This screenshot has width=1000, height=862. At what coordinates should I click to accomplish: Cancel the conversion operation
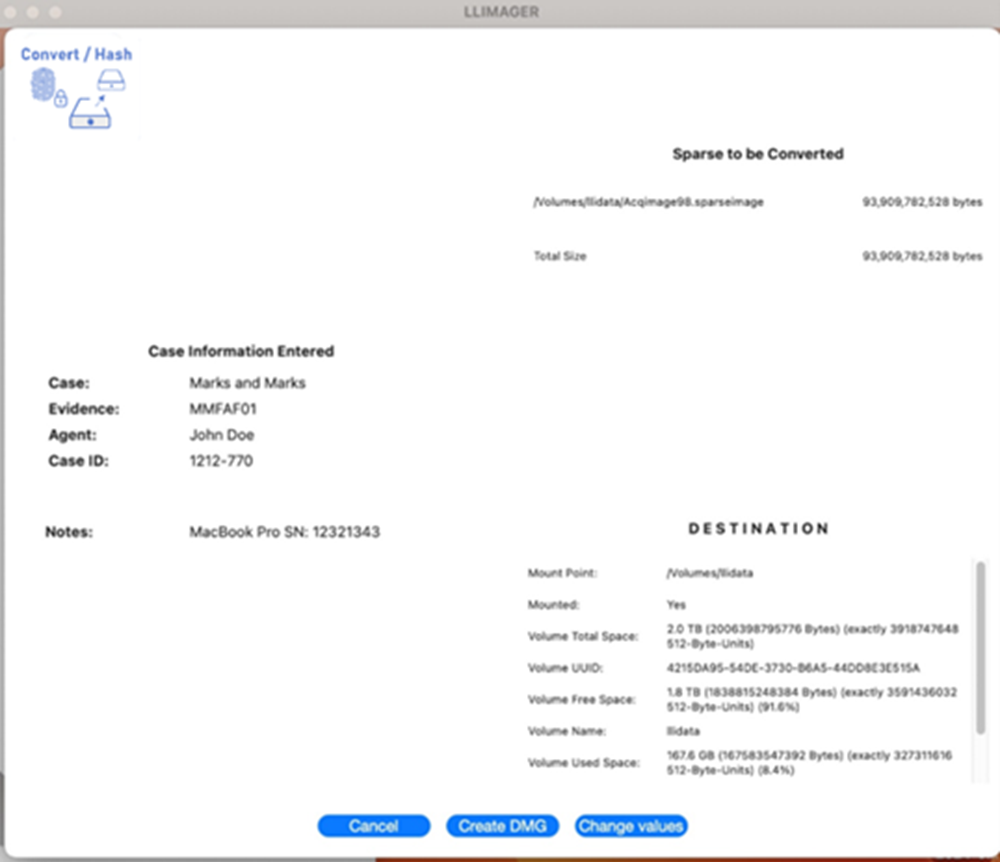pos(373,826)
